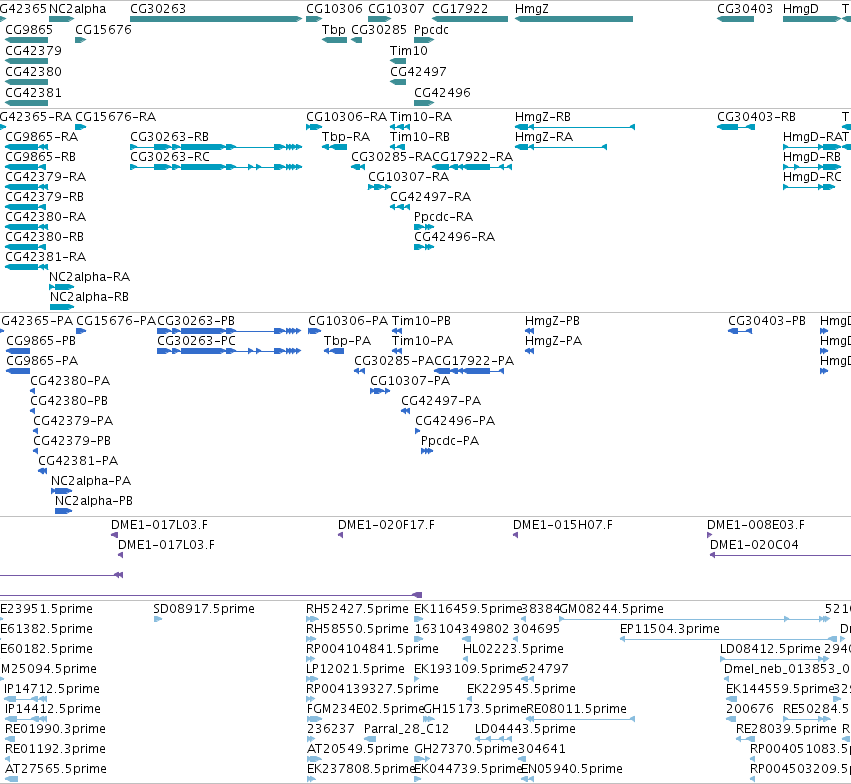Viewport: 851px width, 784px height.
Task: Select the CG42380-RA transcript label
Action: click(46, 218)
